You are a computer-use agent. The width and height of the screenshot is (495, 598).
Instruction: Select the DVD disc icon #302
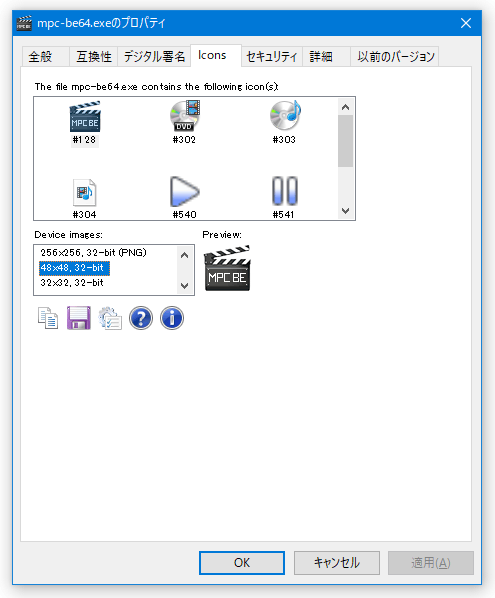pyautogui.click(x=185, y=116)
